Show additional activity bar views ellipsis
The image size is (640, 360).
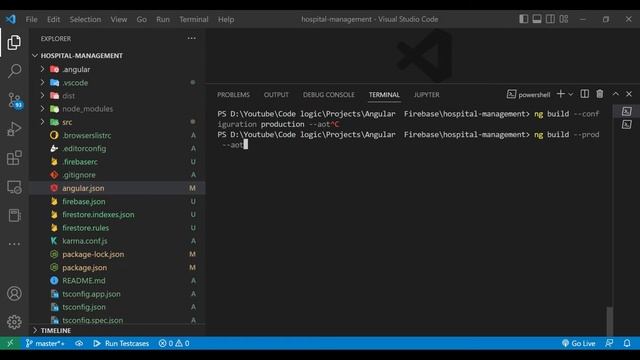point(14,244)
